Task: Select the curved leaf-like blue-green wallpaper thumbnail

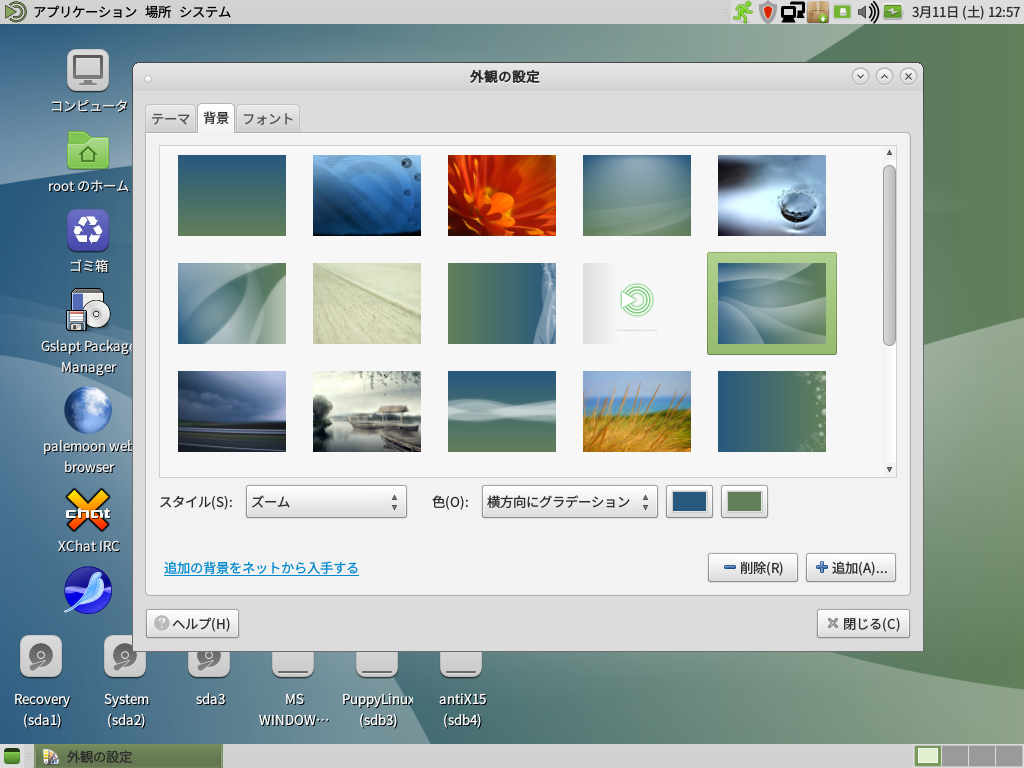Action: pos(232,304)
